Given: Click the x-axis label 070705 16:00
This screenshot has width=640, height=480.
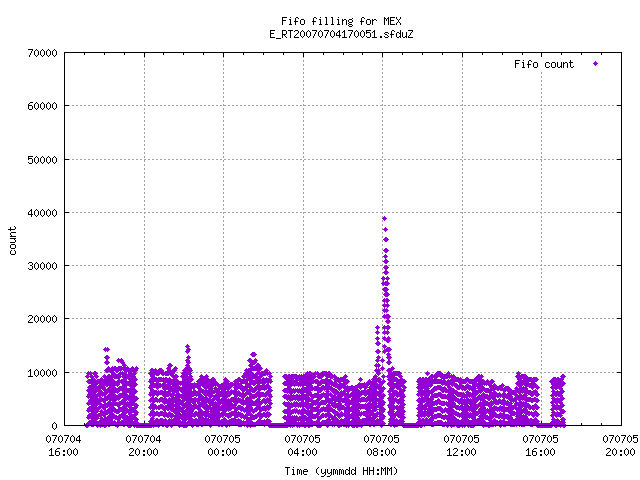Looking at the screenshot, I should click(541, 445).
